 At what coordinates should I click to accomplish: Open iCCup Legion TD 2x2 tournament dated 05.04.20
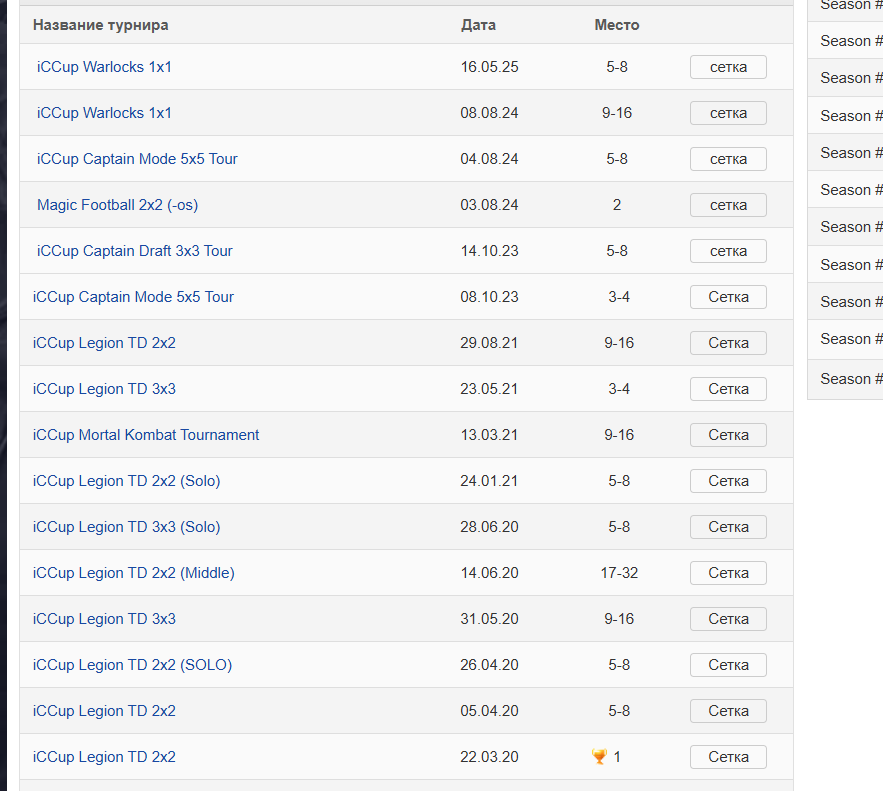[104, 711]
